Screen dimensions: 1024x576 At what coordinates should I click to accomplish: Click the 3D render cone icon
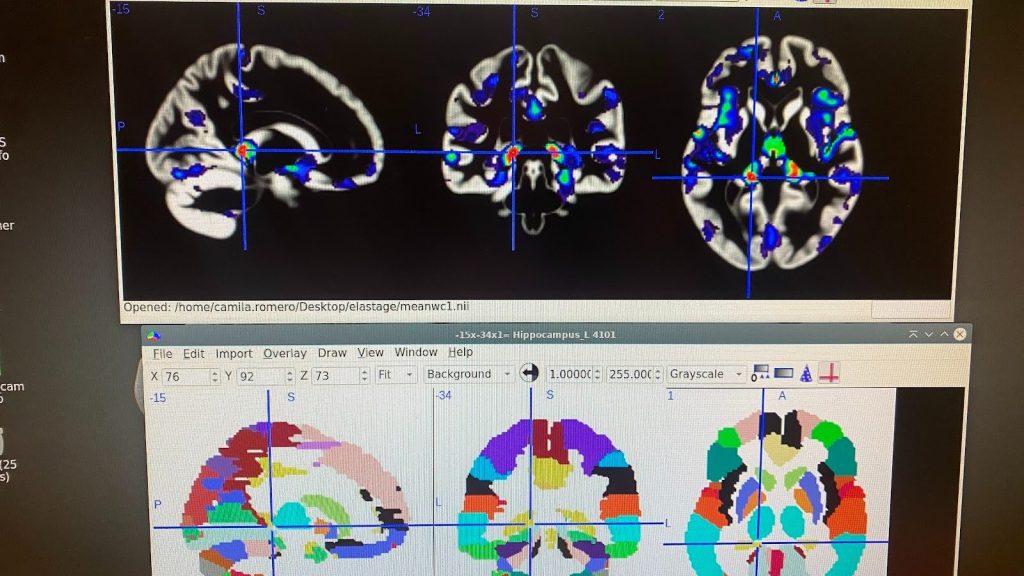[x=806, y=374]
